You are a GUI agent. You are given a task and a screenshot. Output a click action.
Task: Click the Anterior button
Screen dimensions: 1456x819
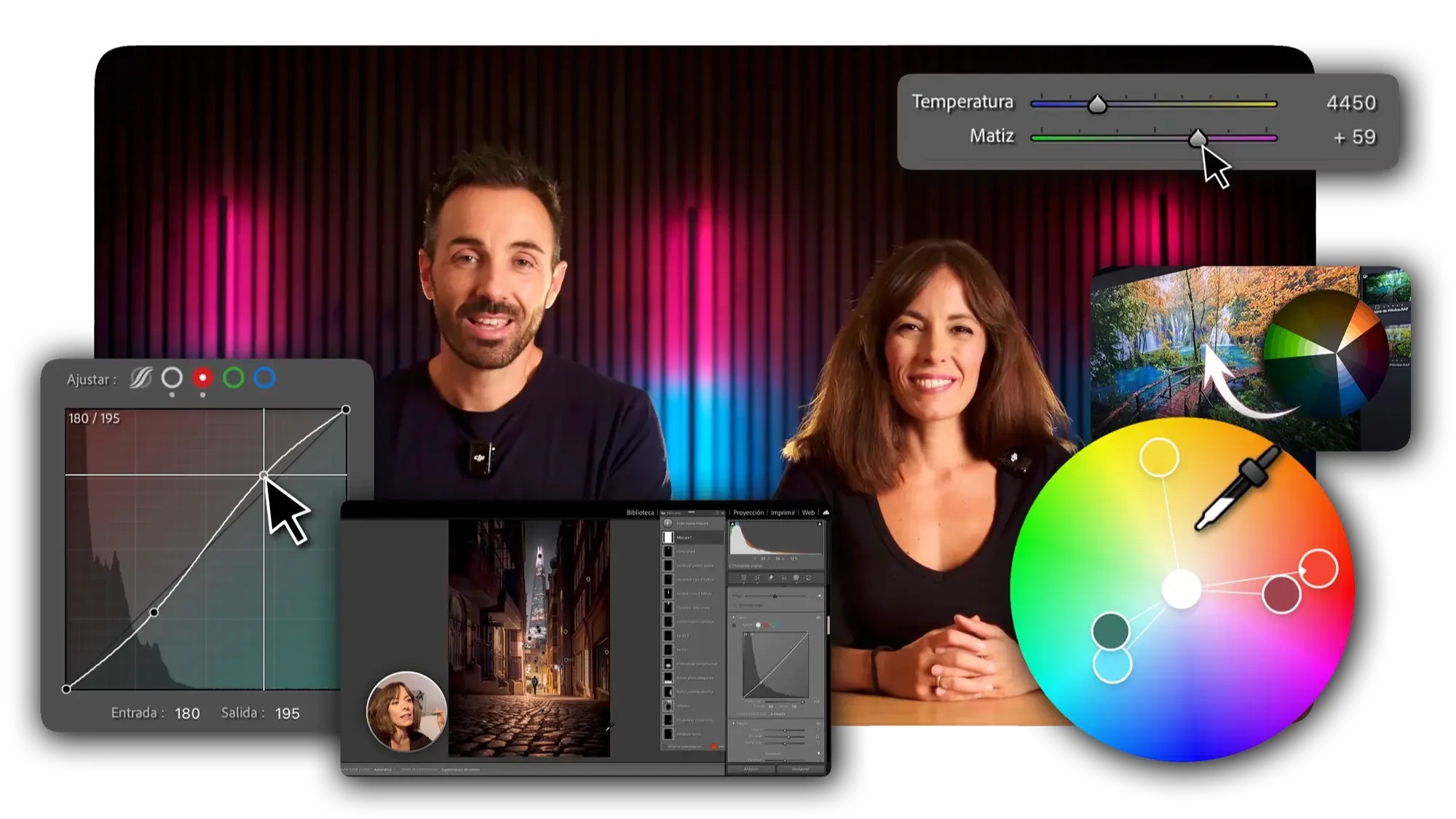[x=751, y=769]
